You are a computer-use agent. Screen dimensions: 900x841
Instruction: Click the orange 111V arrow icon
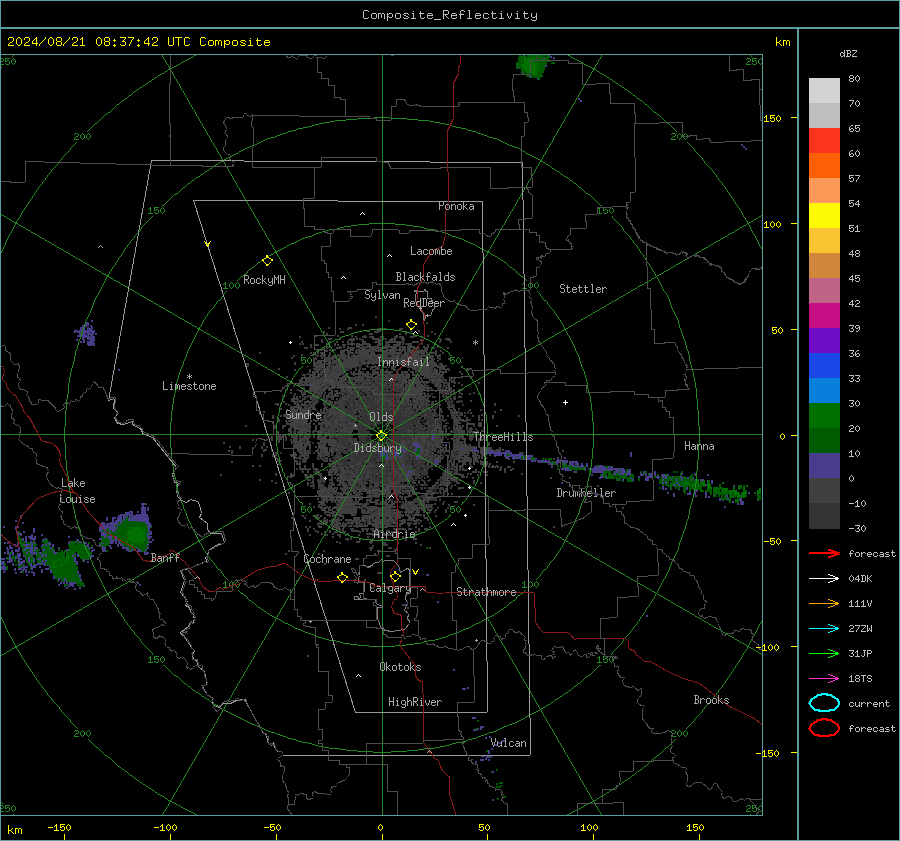tap(824, 603)
